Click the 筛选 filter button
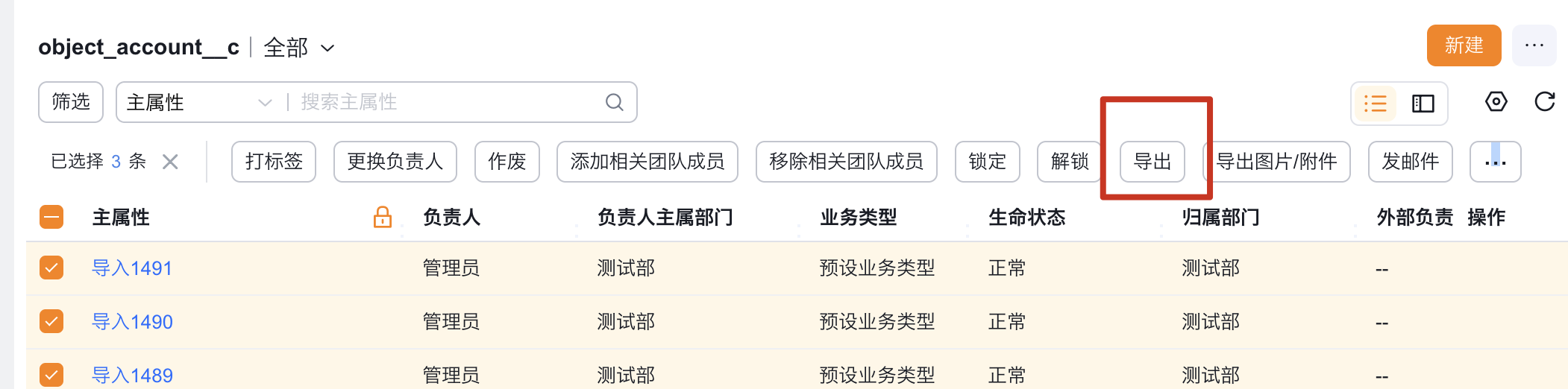This screenshot has height=389, width=1568. point(71,102)
